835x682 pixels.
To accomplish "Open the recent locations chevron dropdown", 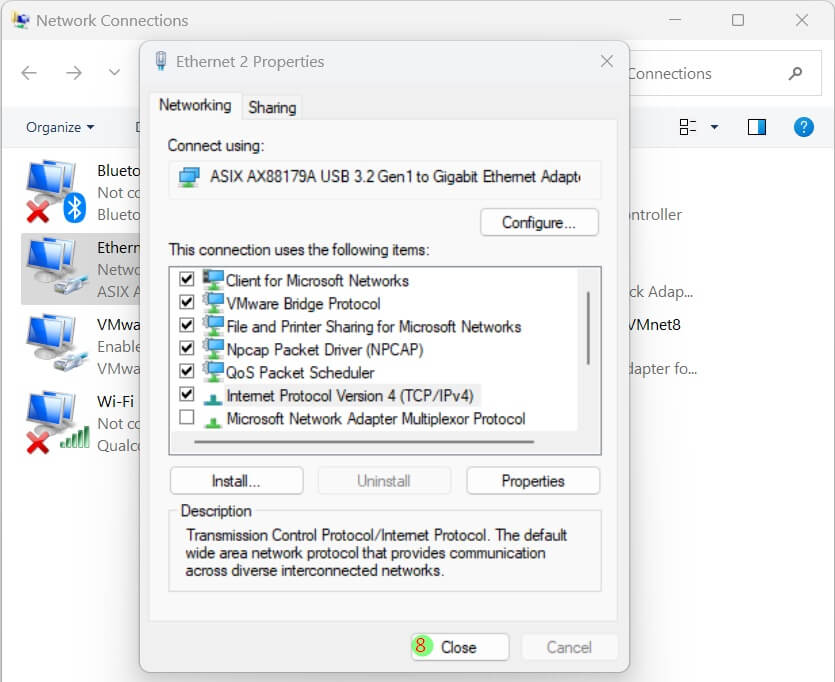I will 114,73.
